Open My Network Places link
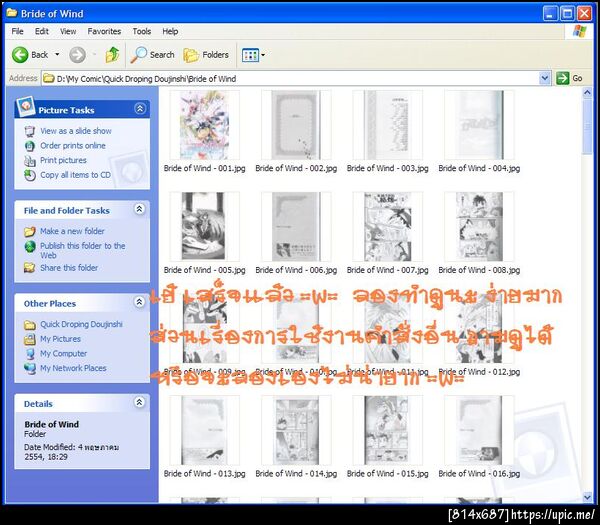The image size is (600, 525). coord(73,368)
